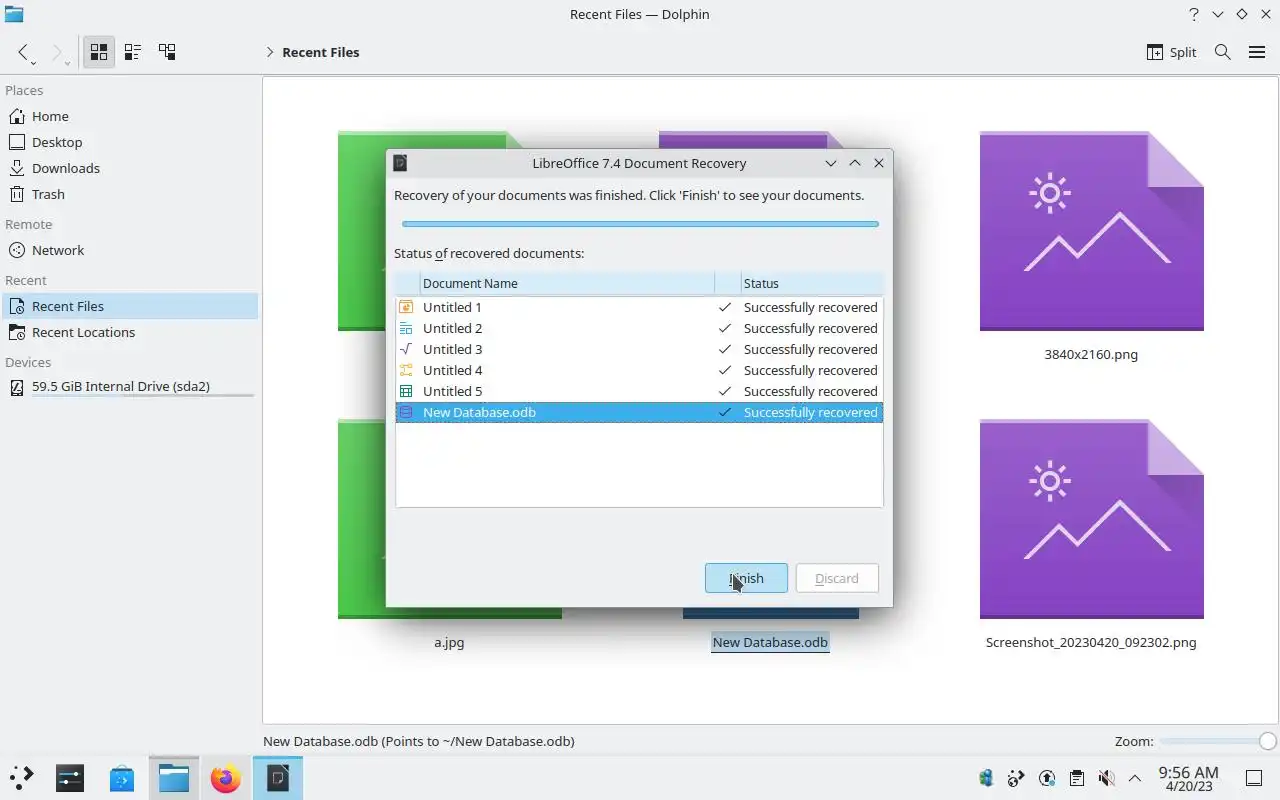The width and height of the screenshot is (1280, 800).
Task: Click the Show Desktop button
Action: tap(1253, 778)
